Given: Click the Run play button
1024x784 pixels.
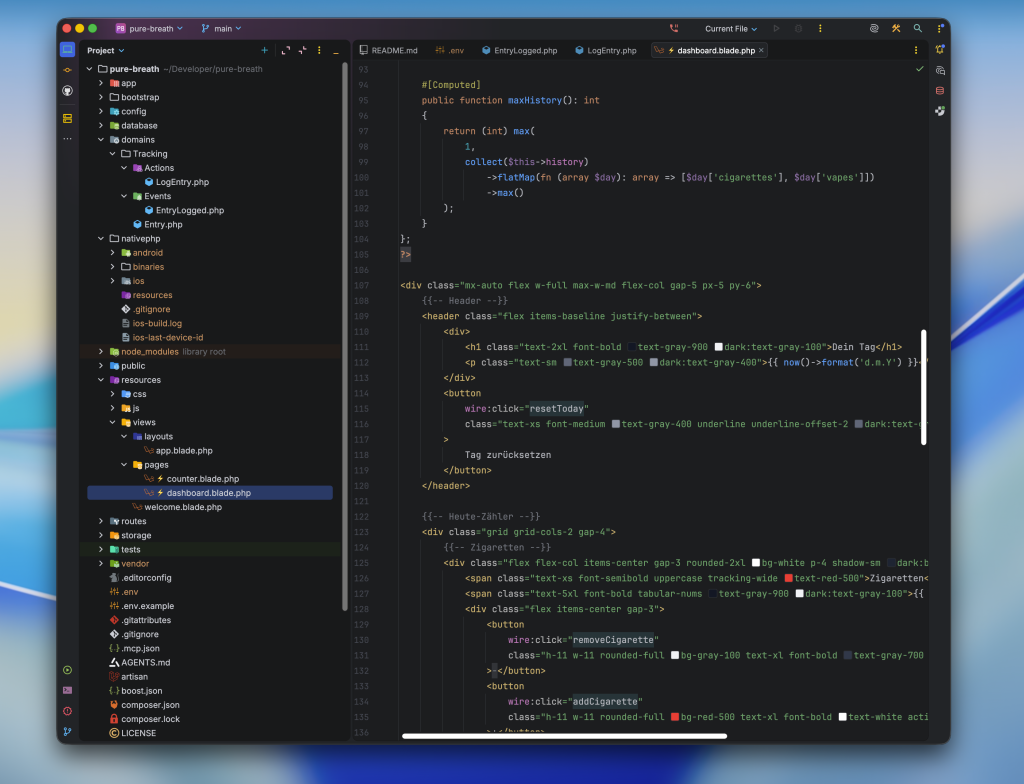Looking at the screenshot, I should 776,28.
